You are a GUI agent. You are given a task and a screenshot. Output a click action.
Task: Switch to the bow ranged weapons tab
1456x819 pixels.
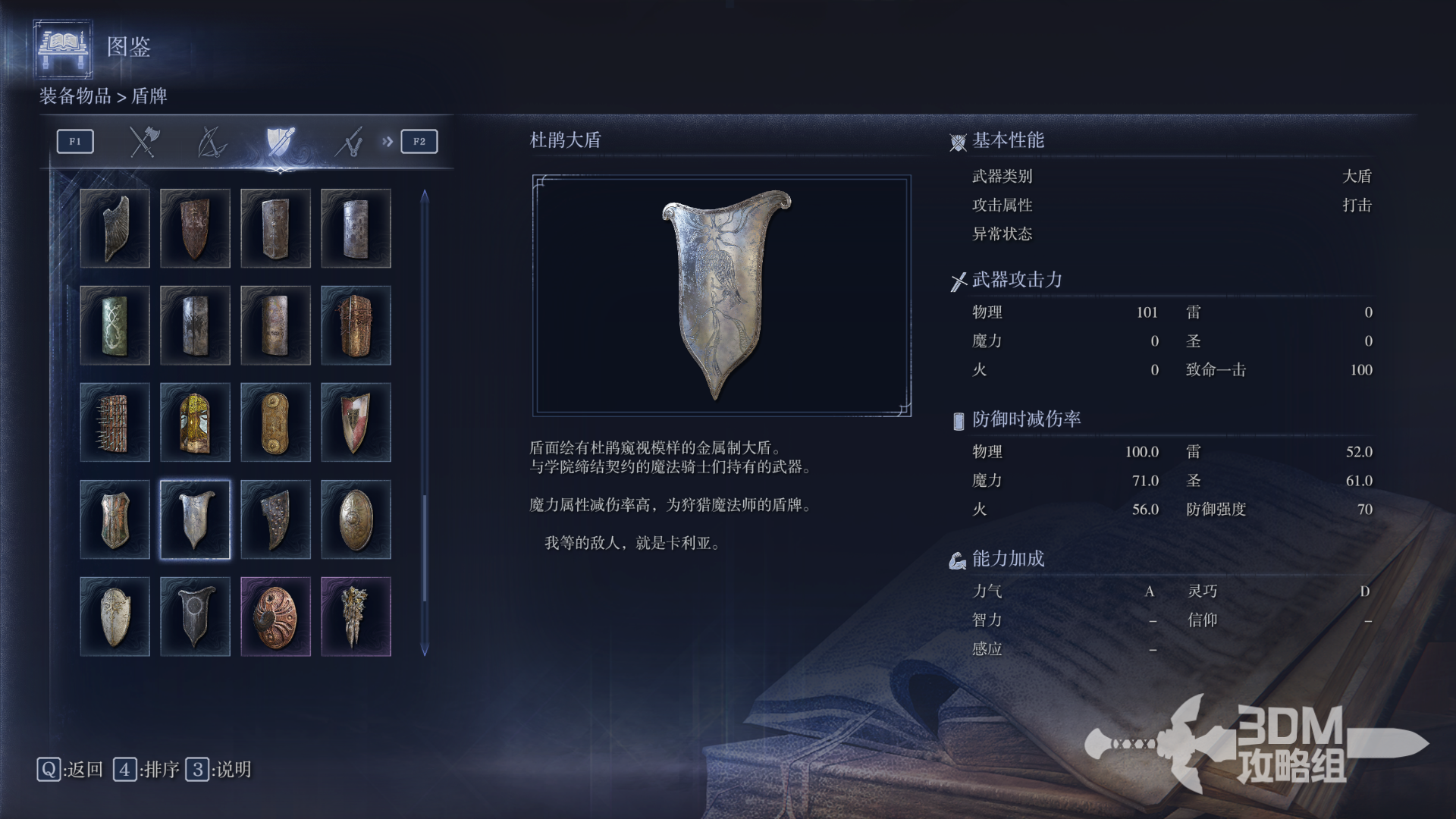[x=212, y=142]
